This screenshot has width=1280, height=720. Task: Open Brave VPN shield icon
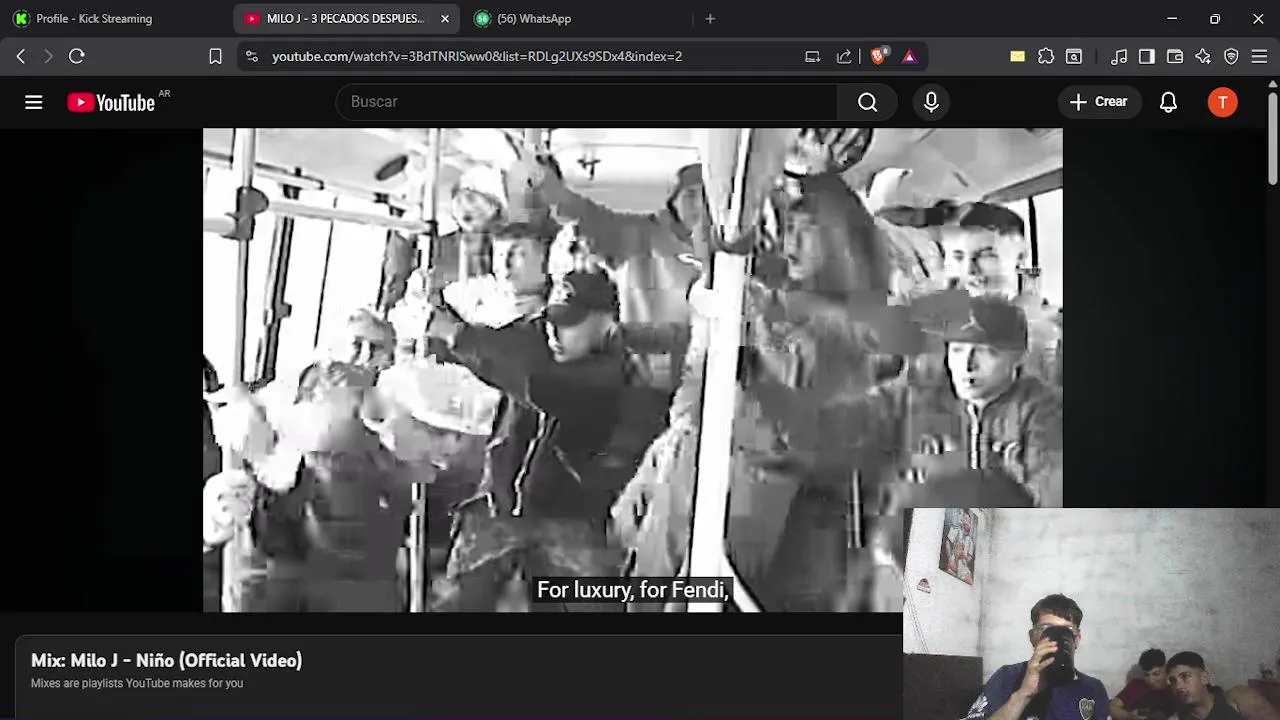coord(1231,56)
